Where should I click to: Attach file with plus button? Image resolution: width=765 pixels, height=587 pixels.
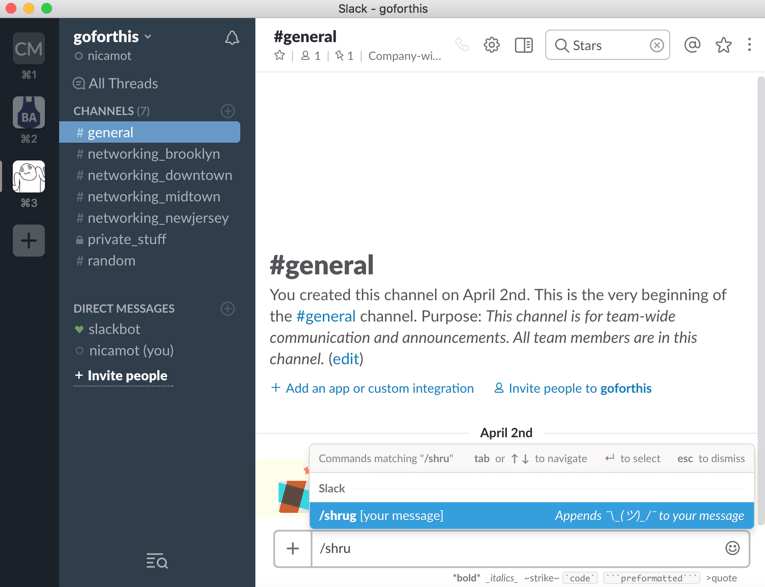click(x=293, y=548)
